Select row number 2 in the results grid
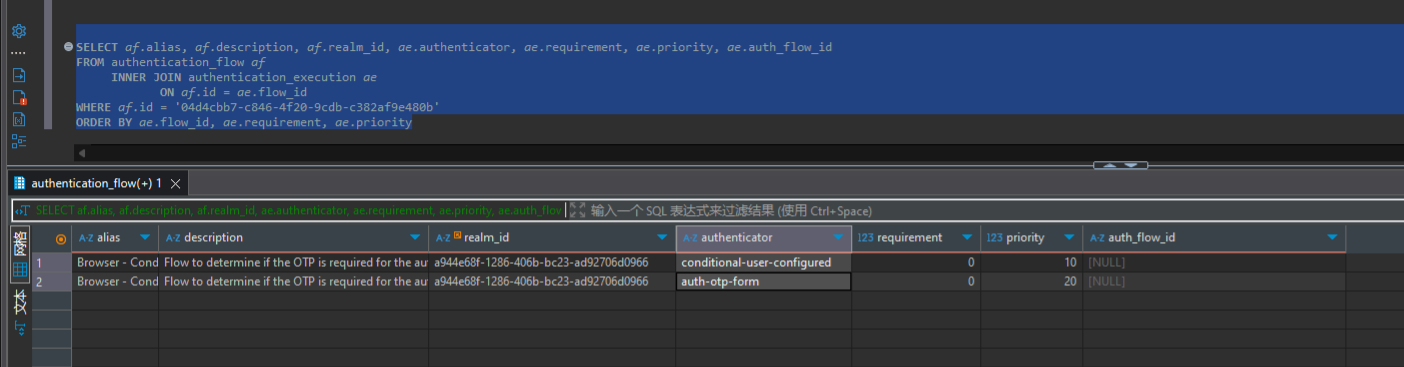The width and height of the screenshot is (1404, 367). pos(52,282)
